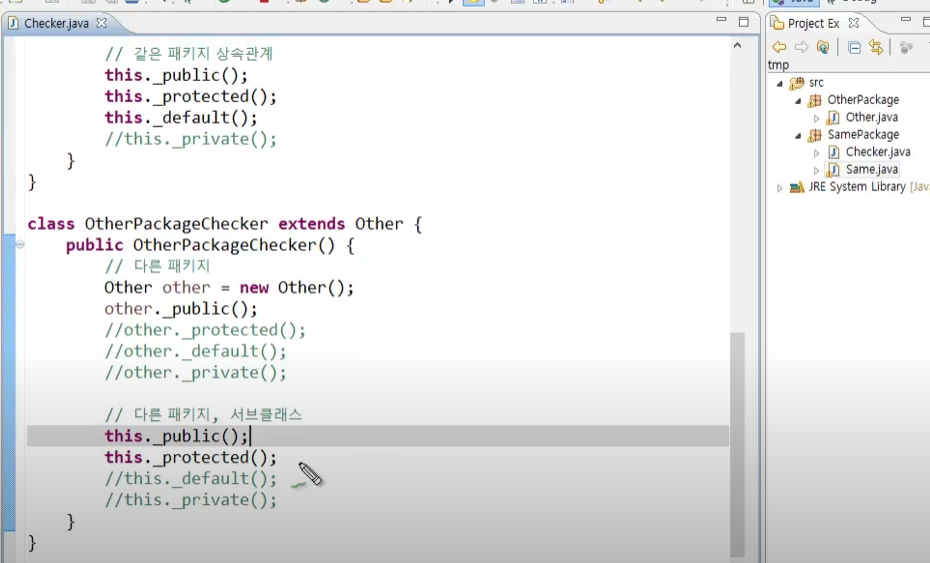930x563 pixels.
Task: Click the comment '//other._protected();'
Action: click(x=205, y=330)
